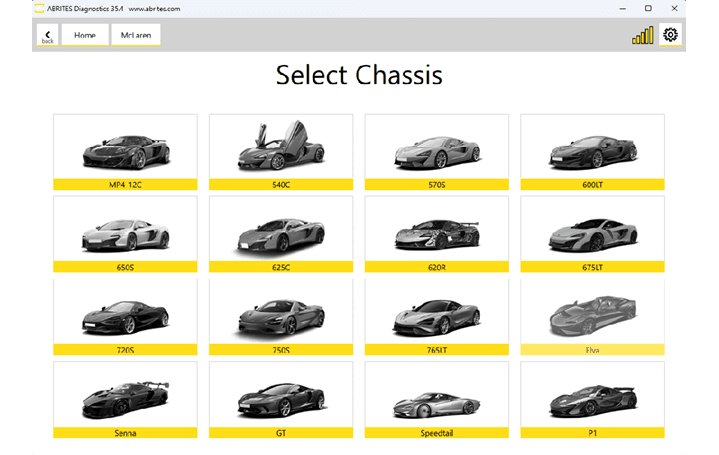Choose the 720S car image
Image resolution: width=719 pixels, height=455 pixels.
pyautogui.click(x=126, y=317)
